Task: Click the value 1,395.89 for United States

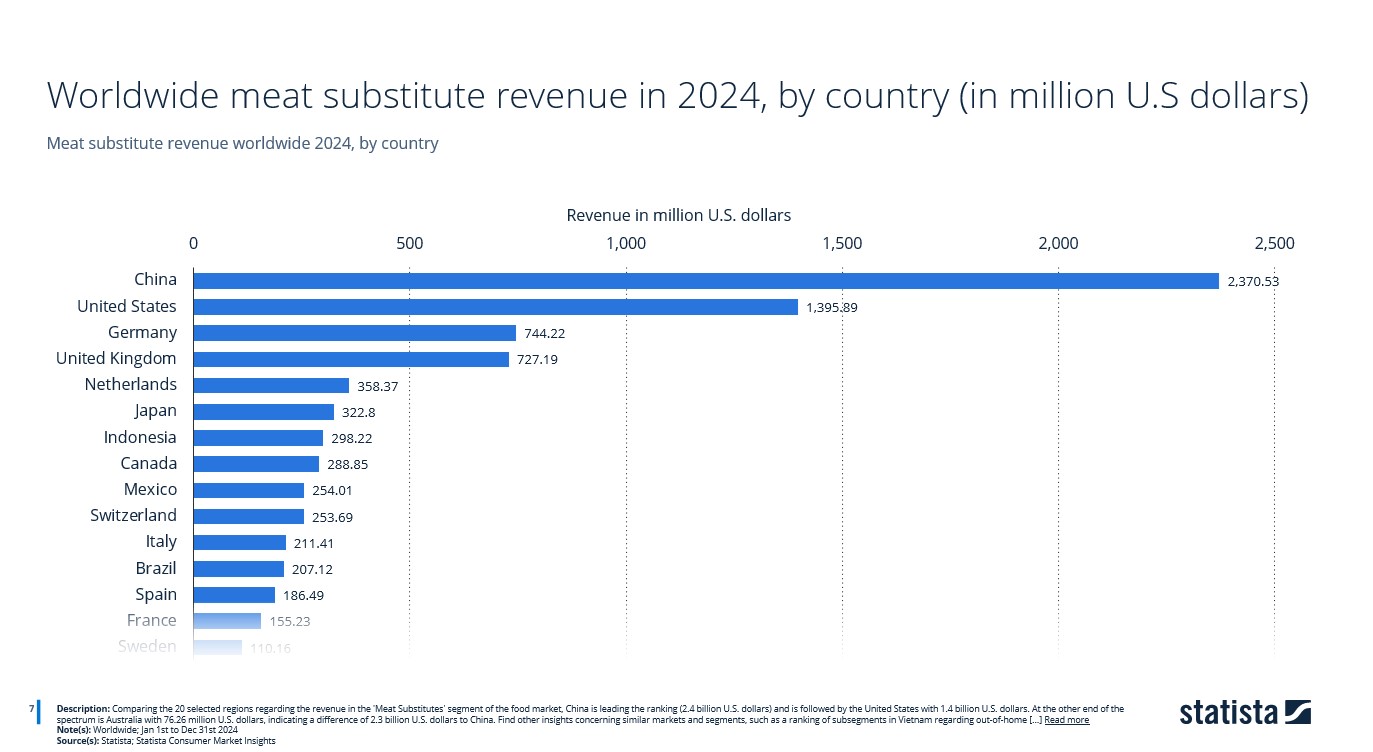Action: pos(831,307)
